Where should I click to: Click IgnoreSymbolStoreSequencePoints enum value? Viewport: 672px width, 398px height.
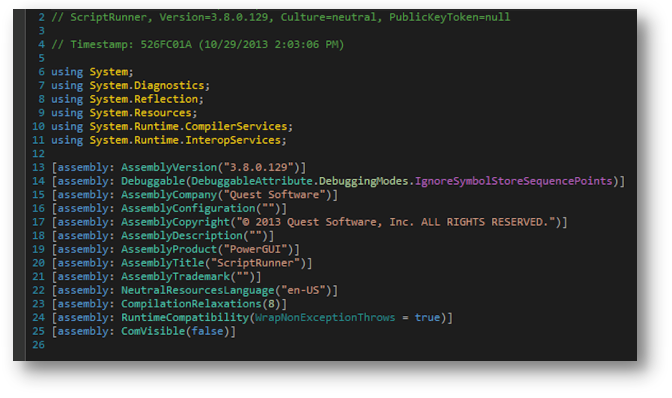(x=513, y=181)
